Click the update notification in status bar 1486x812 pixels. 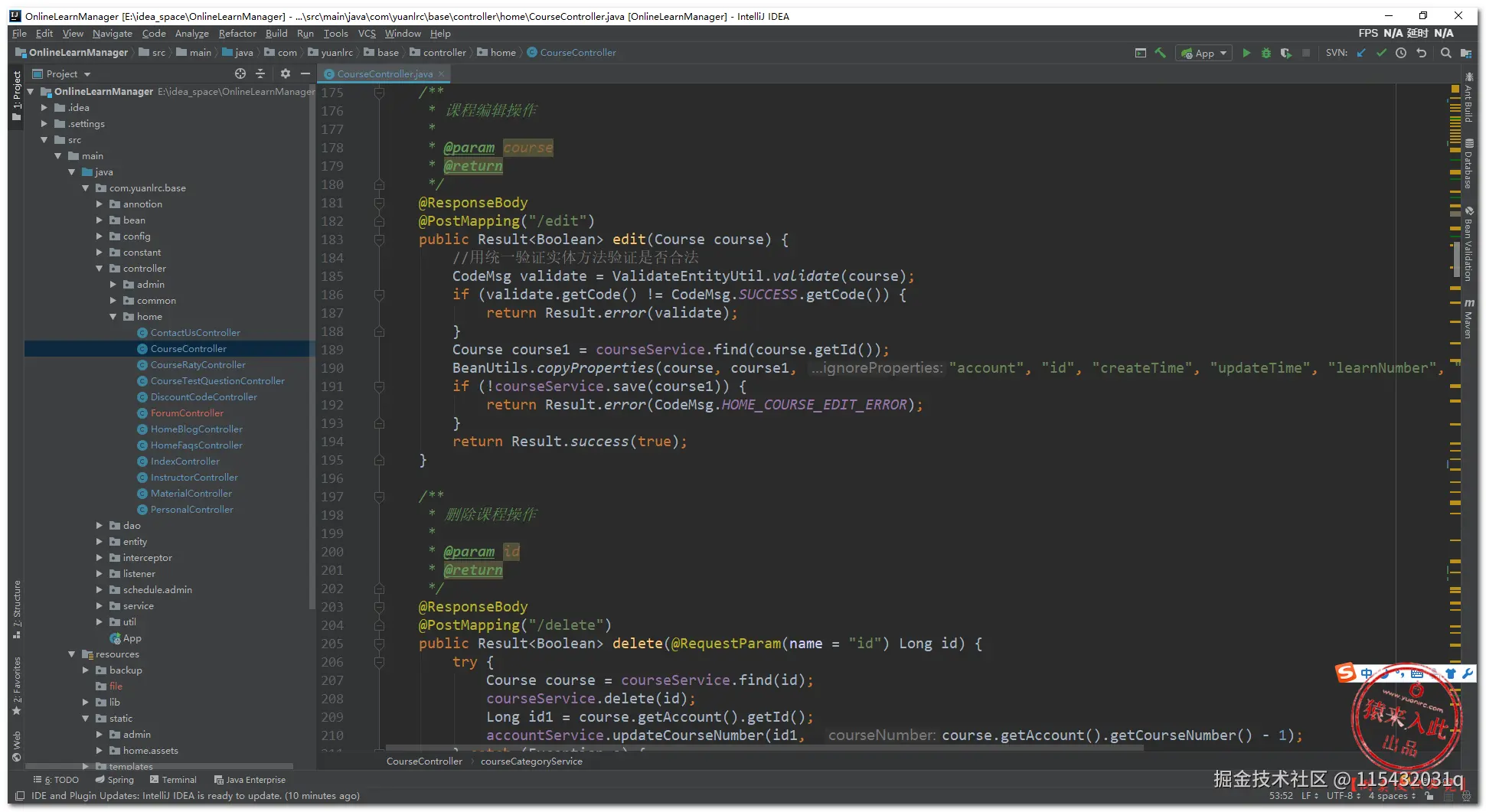[195, 796]
